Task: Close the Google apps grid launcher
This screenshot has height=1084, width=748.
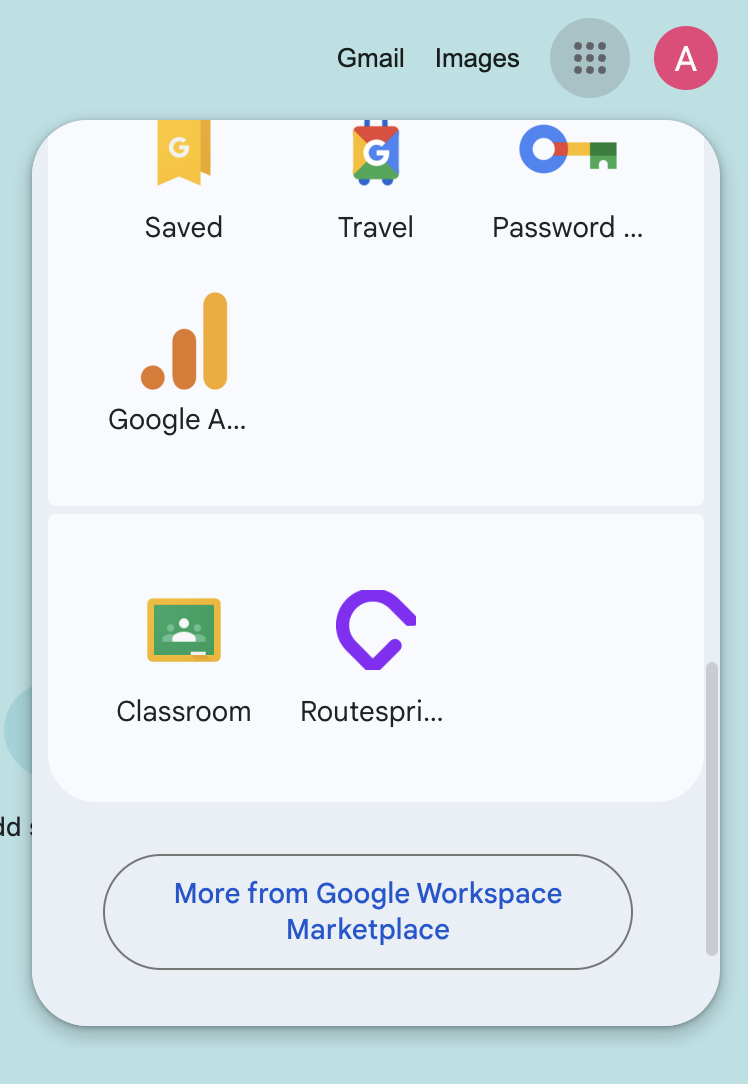Action: pyautogui.click(x=590, y=58)
